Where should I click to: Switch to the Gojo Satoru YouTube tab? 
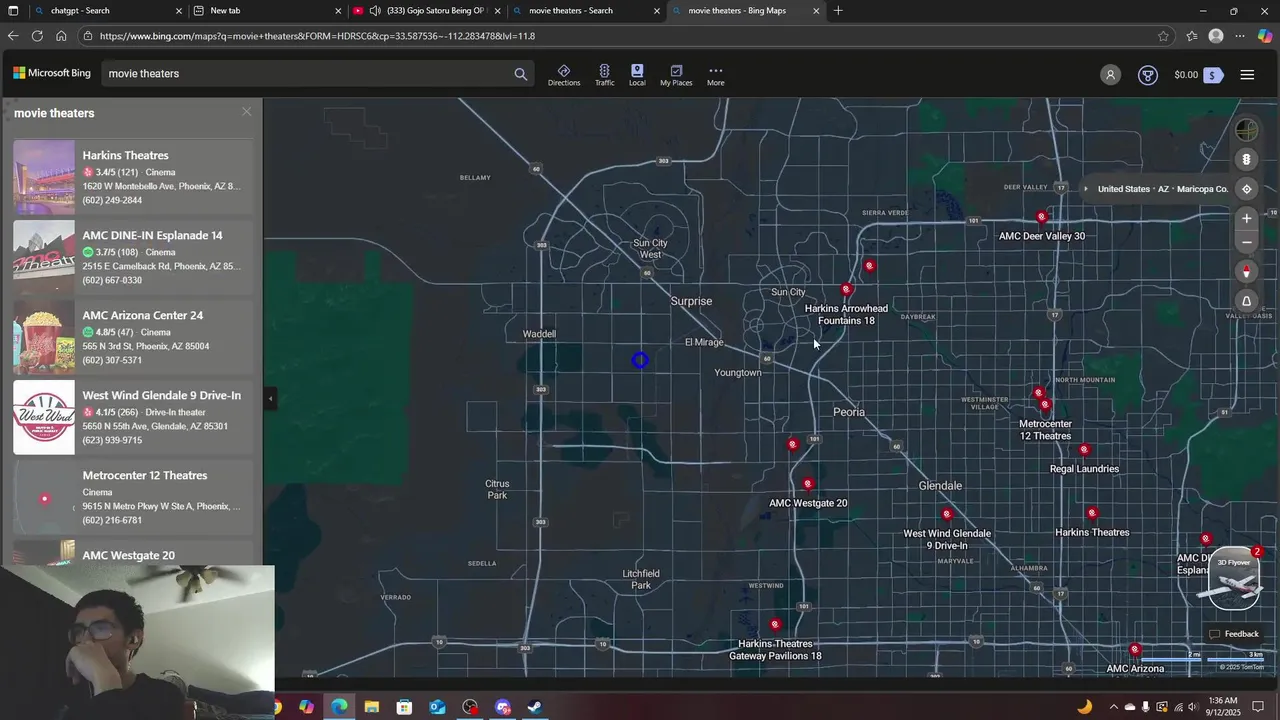pyautogui.click(x=427, y=11)
